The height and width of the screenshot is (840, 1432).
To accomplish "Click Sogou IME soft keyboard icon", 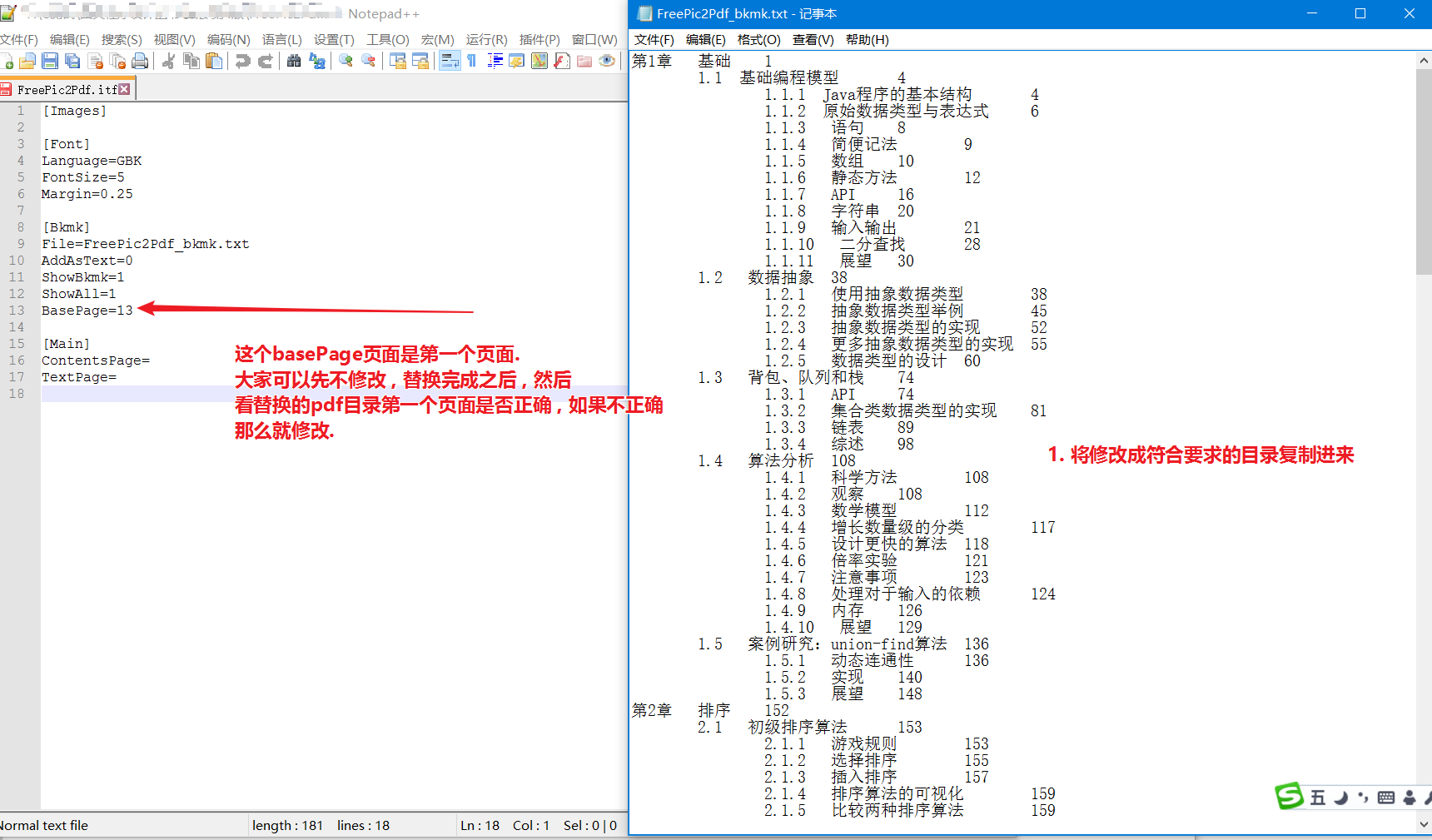I will [x=1386, y=798].
